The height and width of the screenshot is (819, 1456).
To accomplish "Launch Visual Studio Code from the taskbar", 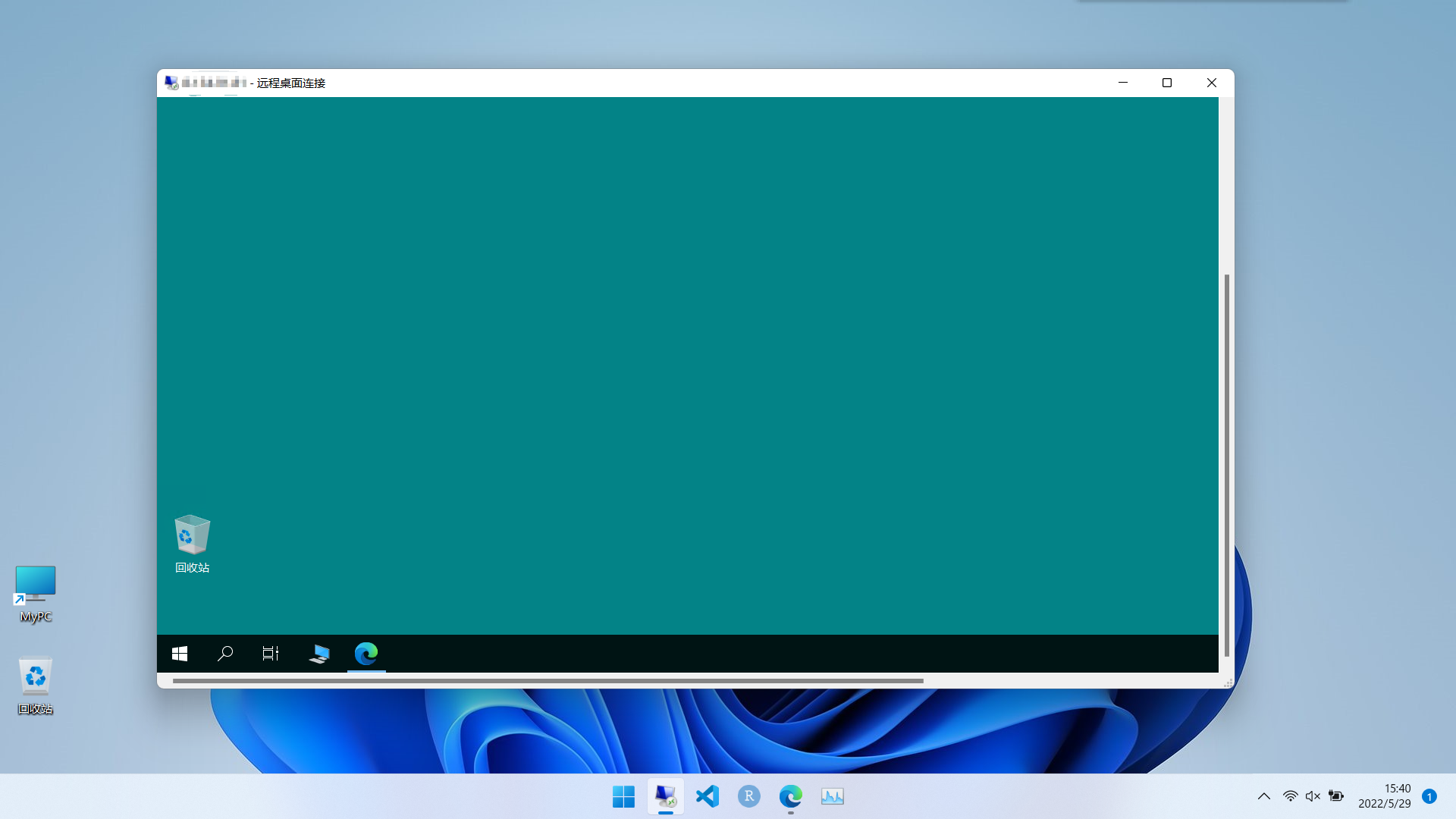I will point(707,796).
